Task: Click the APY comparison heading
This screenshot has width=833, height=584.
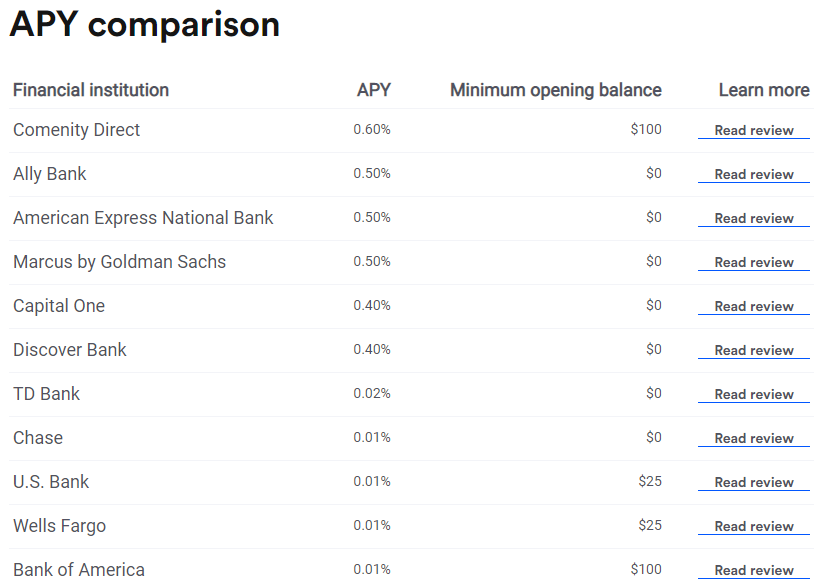Action: [x=145, y=25]
